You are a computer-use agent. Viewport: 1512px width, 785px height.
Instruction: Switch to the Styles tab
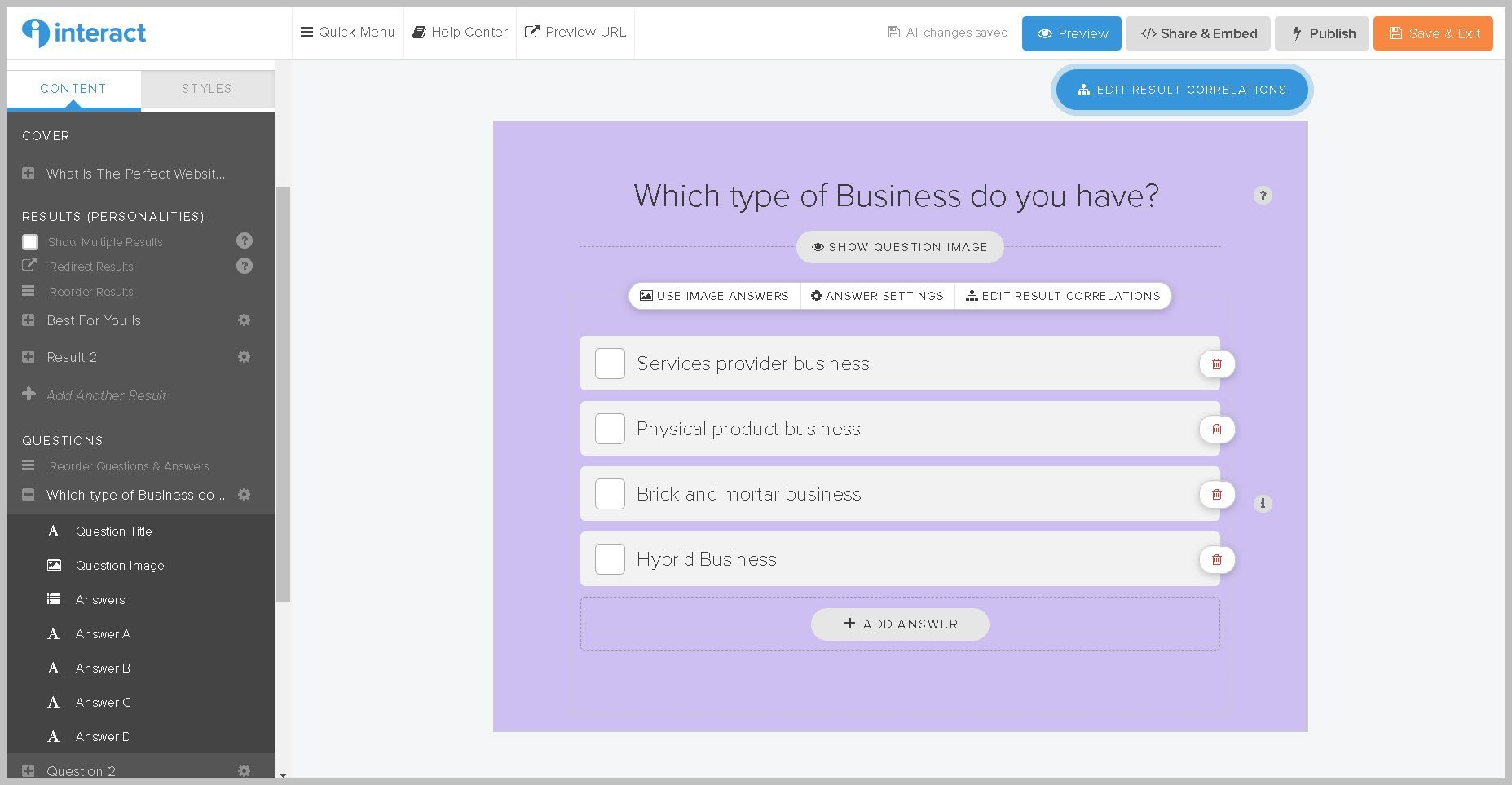[x=207, y=89]
